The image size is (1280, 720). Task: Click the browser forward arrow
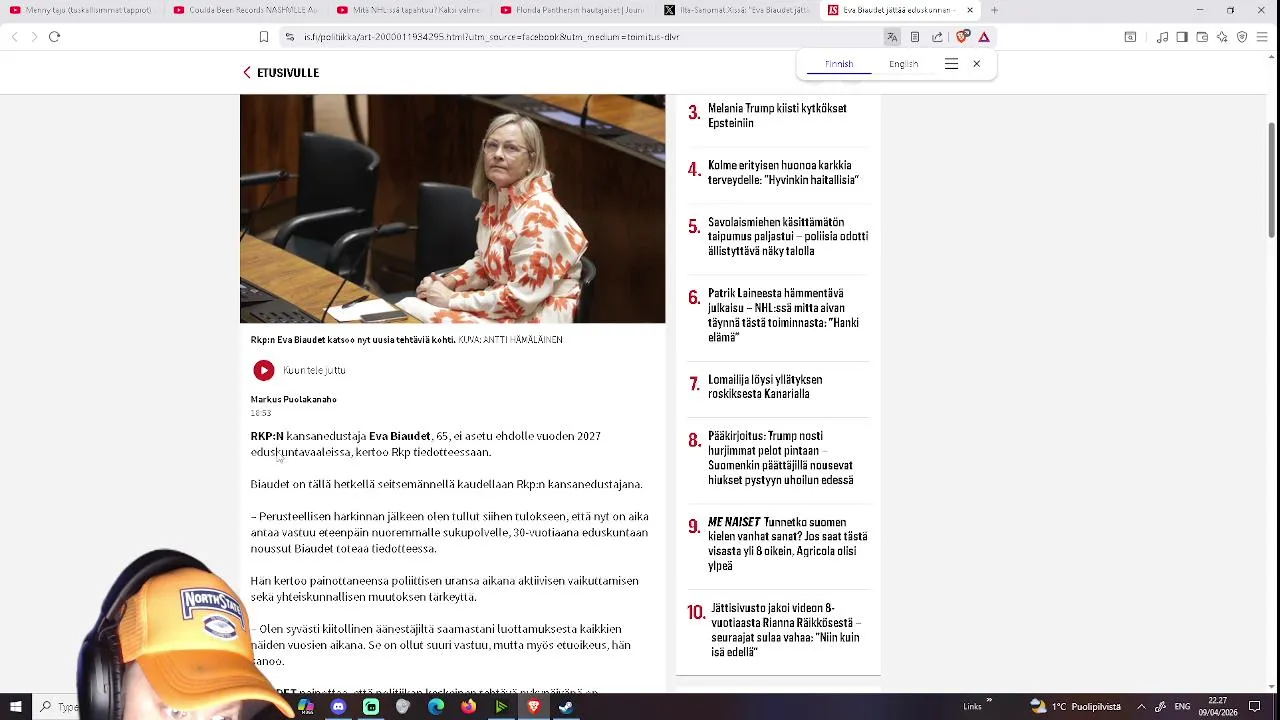[x=34, y=37]
